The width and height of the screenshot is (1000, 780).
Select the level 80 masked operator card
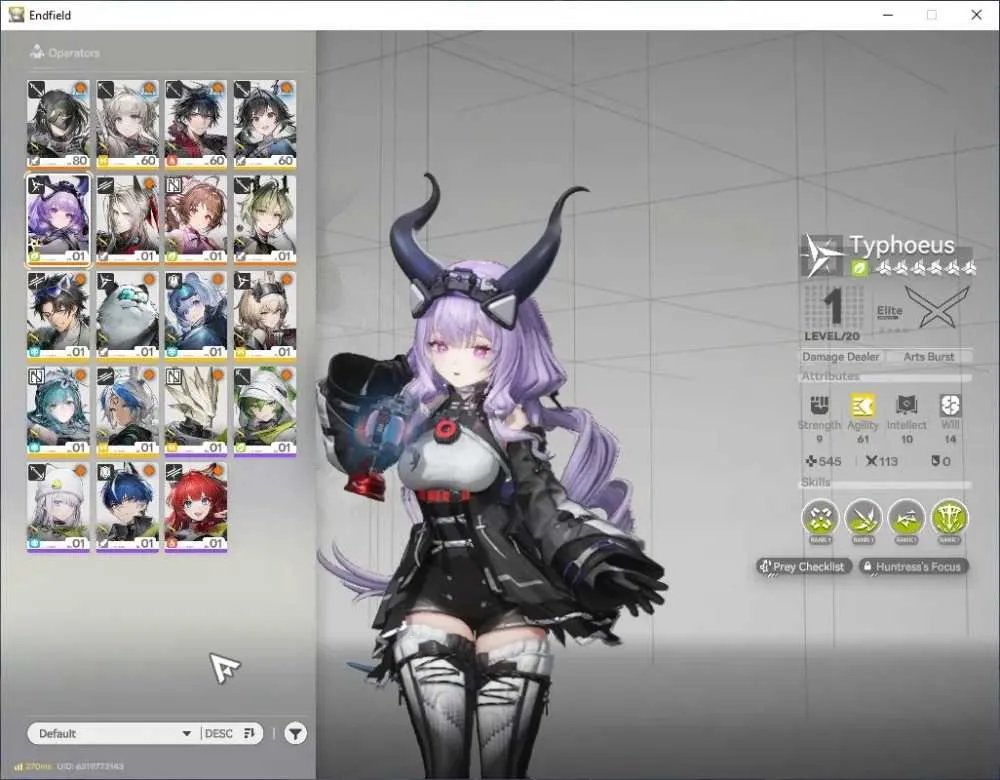pos(58,124)
